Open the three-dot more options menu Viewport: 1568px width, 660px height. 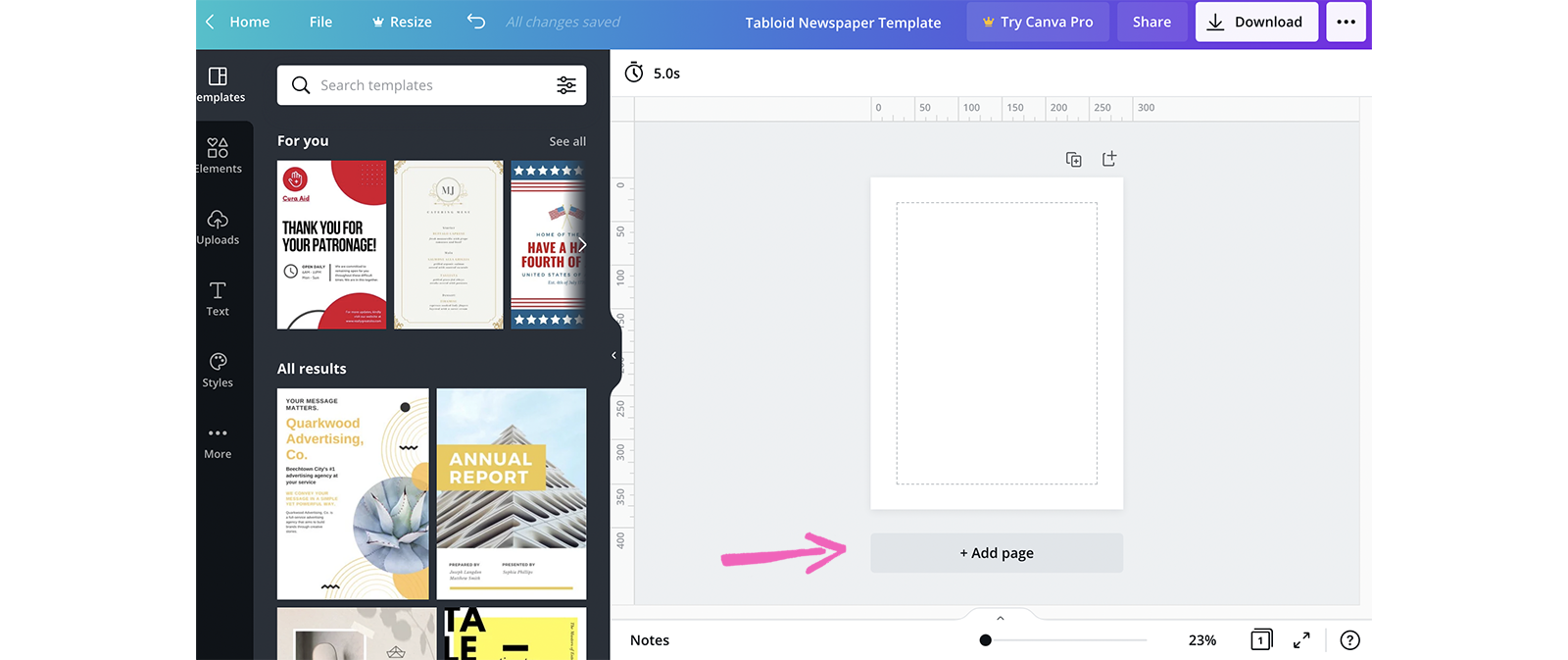coord(1346,22)
